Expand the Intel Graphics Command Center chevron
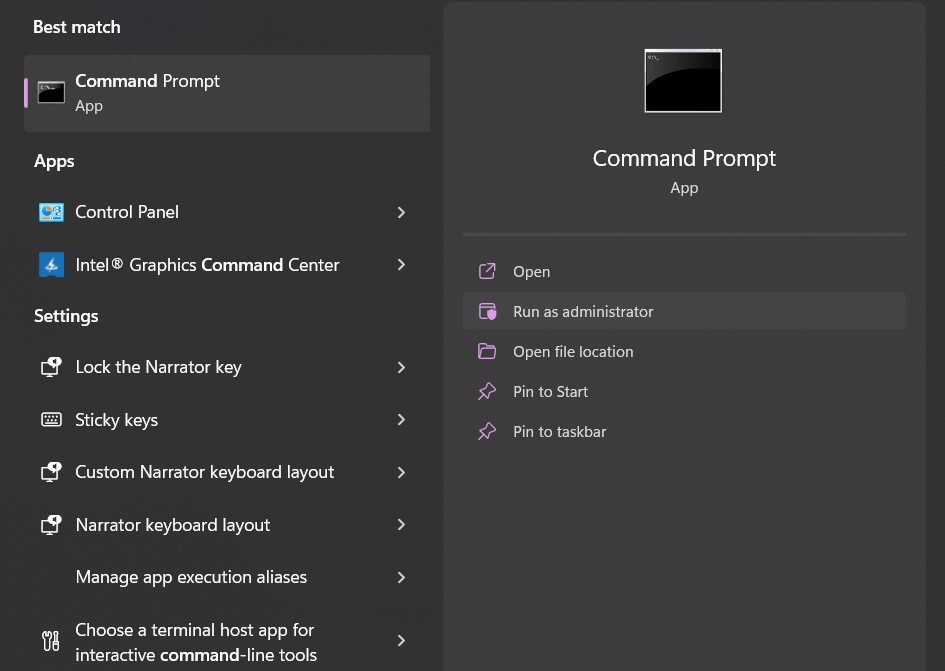Image resolution: width=945 pixels, height=671 pixels. coord(401,265)
